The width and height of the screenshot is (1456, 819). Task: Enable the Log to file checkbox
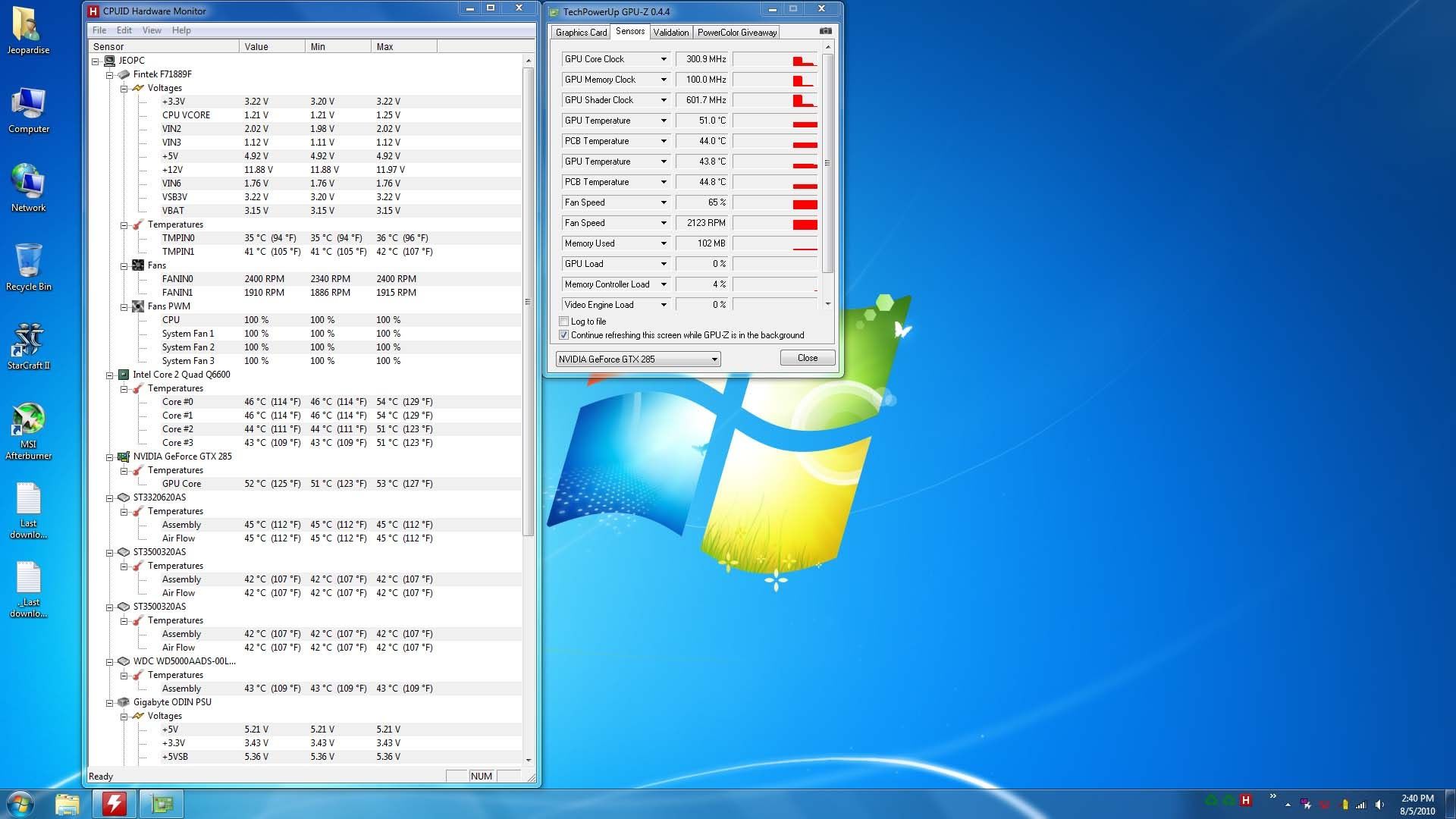pyautogui.click(x=563, y=322)
